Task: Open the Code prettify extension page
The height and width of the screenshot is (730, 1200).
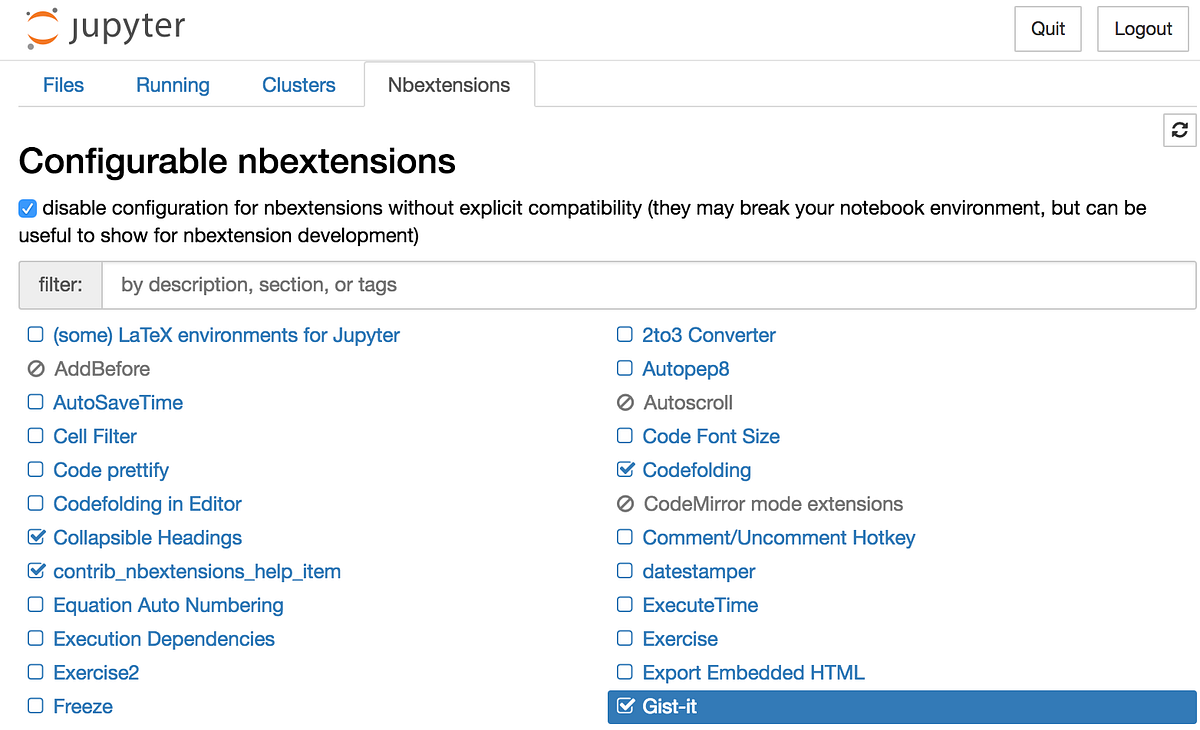Action: (110, 470)
